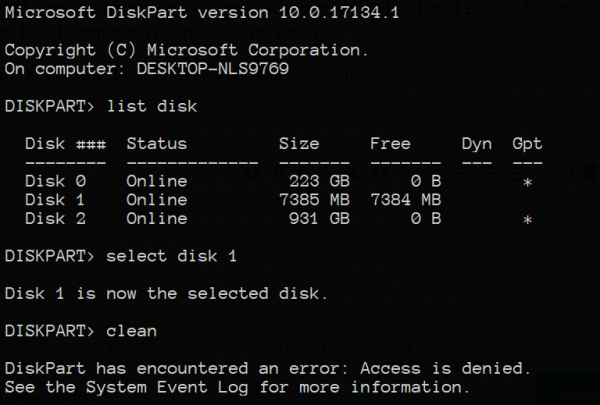Click the 'Gpt' column header
600x405 pixels.
pos(527,144)
